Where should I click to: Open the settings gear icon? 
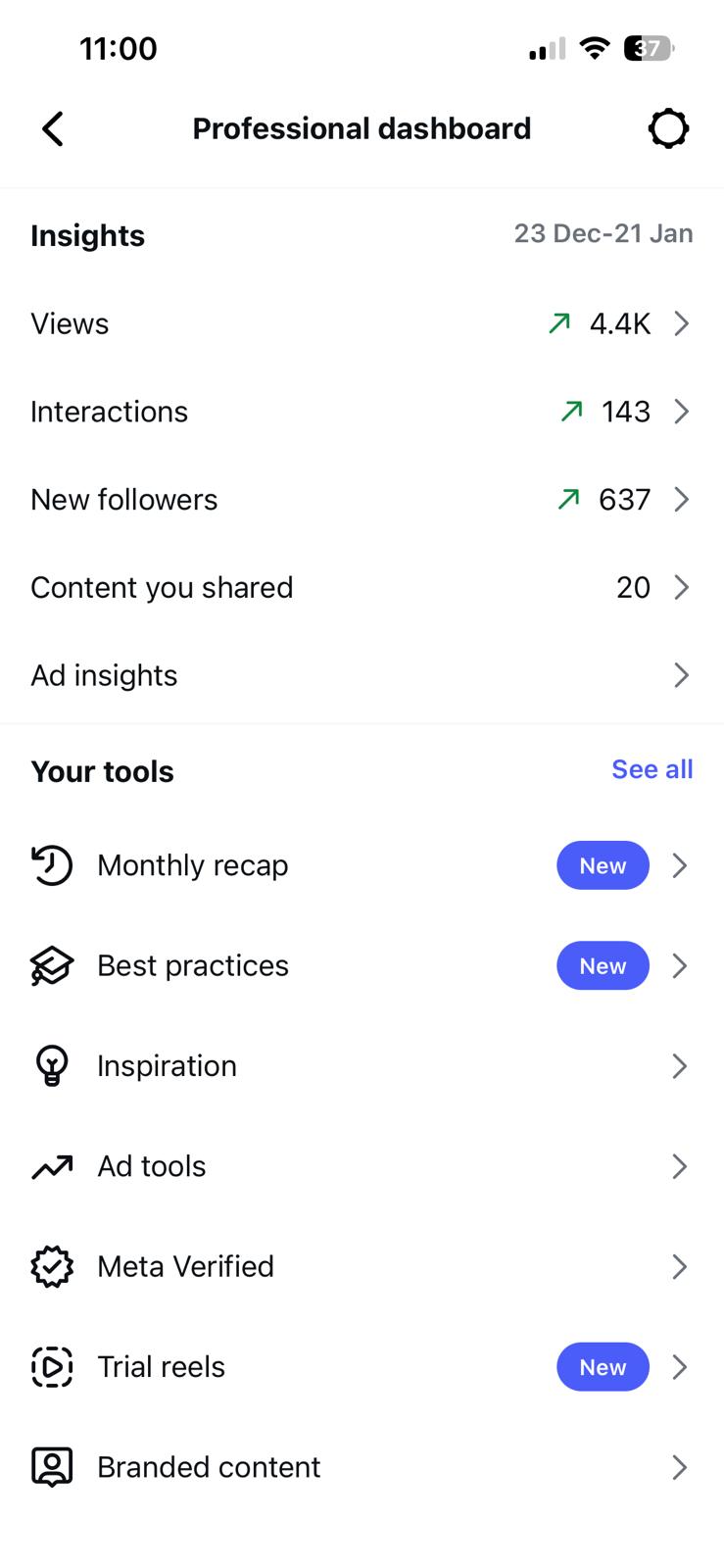(668, 128)
